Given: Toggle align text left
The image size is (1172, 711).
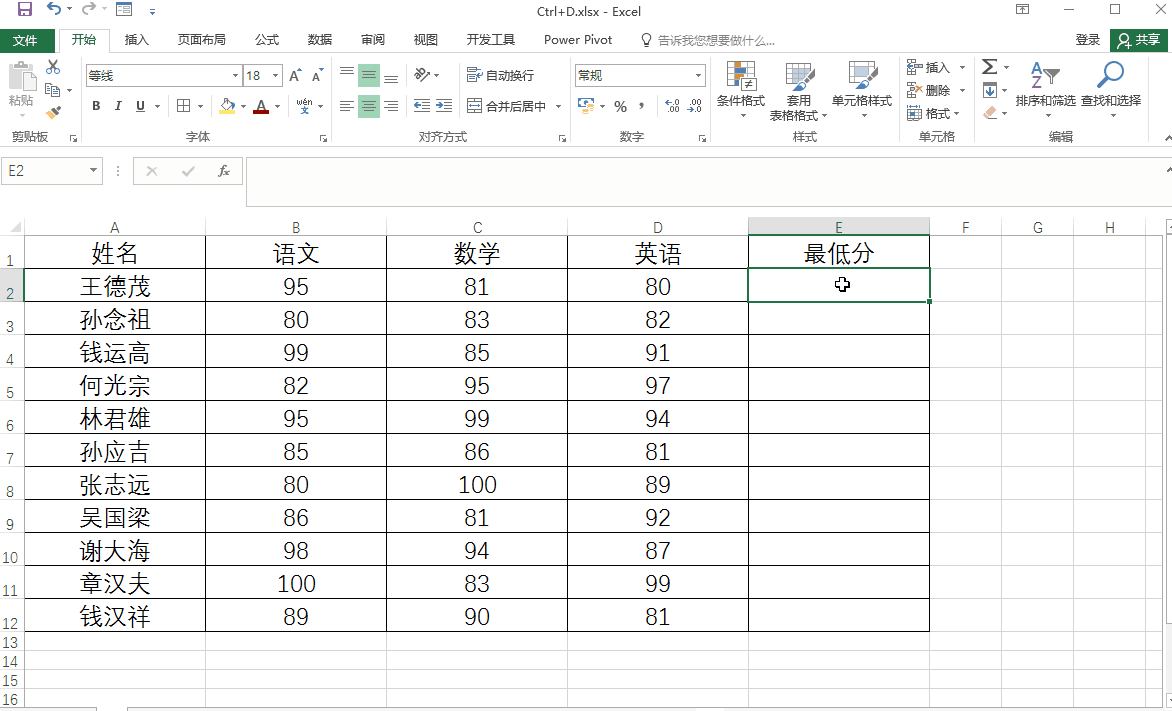Looking at the screenshot, I should click(347, 106).
